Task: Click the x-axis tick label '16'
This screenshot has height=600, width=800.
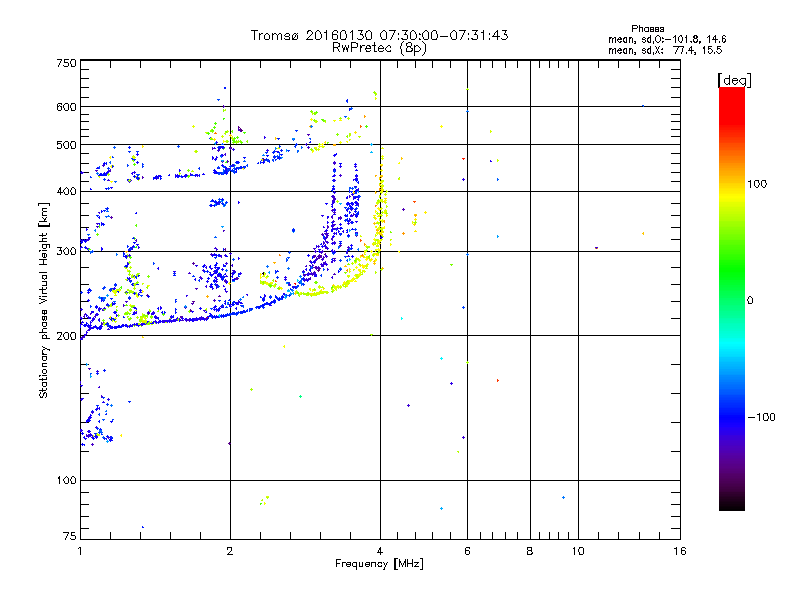Action: (x=680, y=551)
